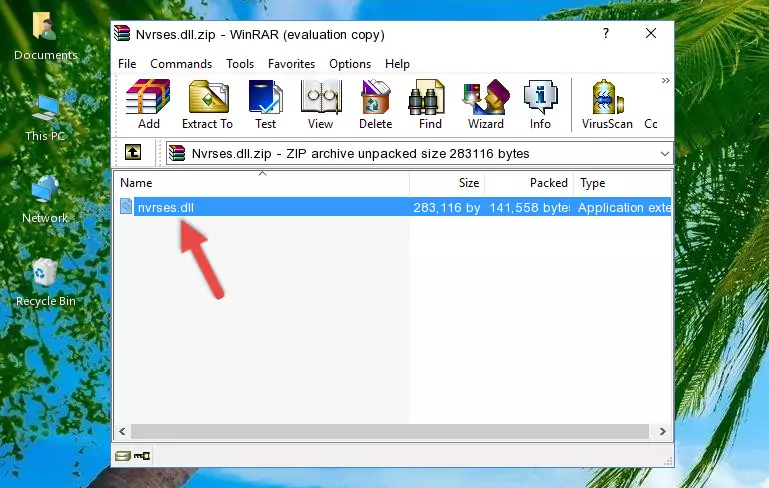The height and width of the screenshot is (488, 769).
Task: Open the Favorites menu
Action: pyautogui.click(x=291, y=64)
